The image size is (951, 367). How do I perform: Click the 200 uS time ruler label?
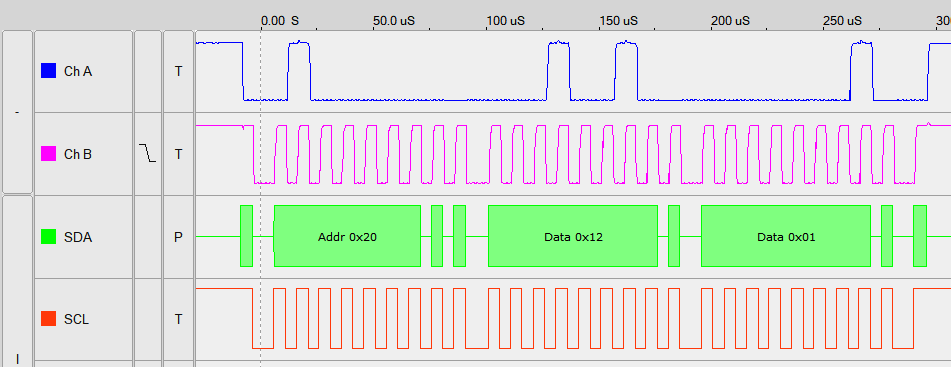[730, 21]
